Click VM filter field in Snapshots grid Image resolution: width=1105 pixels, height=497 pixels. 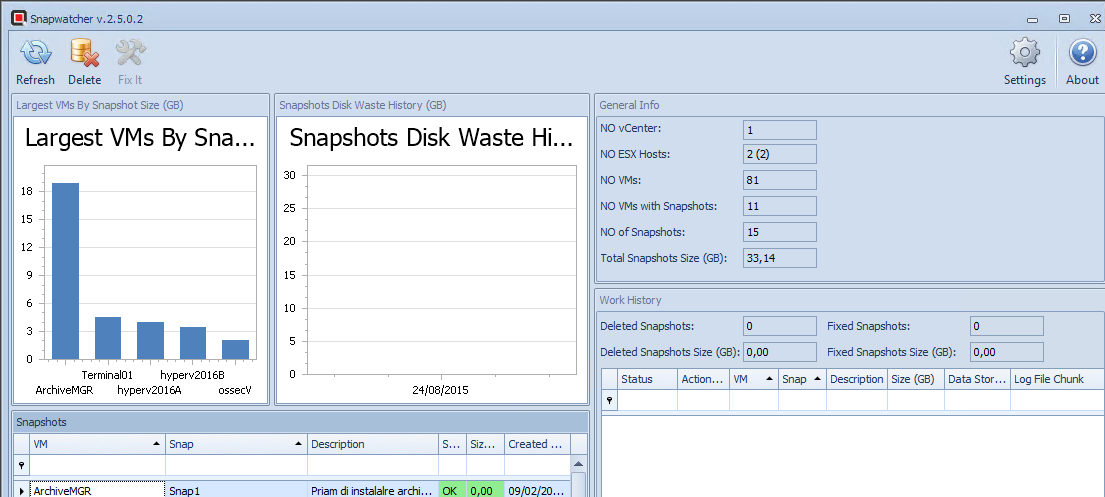point(97,465)
